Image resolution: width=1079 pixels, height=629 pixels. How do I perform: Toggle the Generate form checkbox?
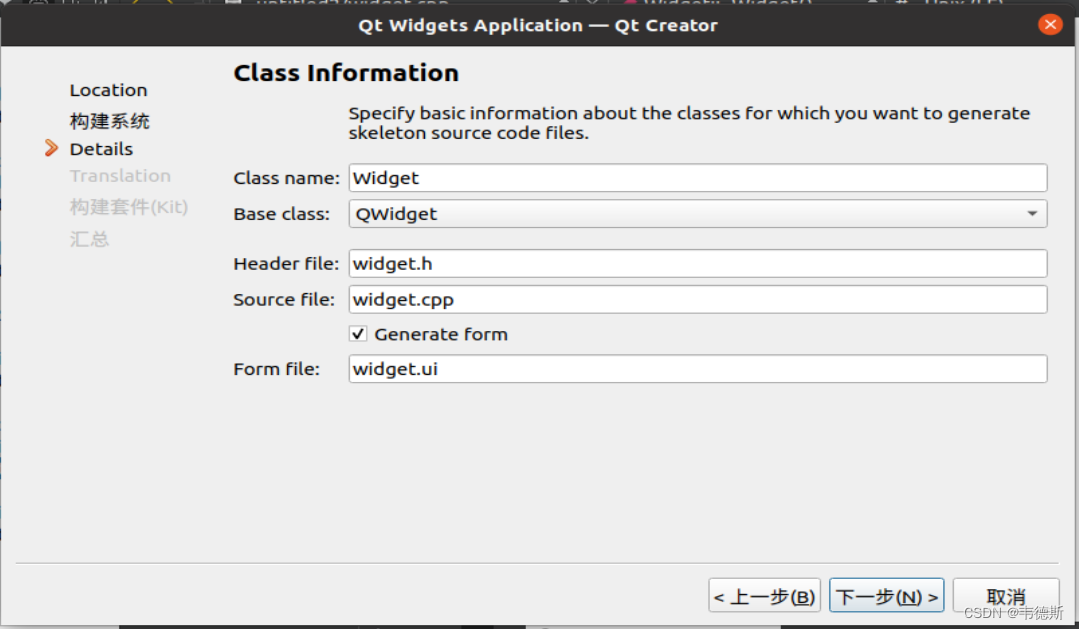coord(358,334)
